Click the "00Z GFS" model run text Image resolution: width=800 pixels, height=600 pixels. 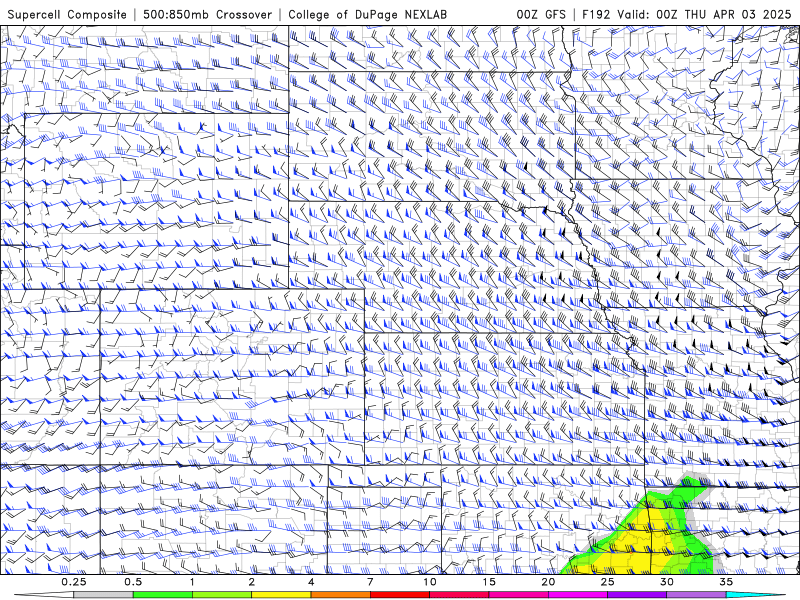pos(541,14)
